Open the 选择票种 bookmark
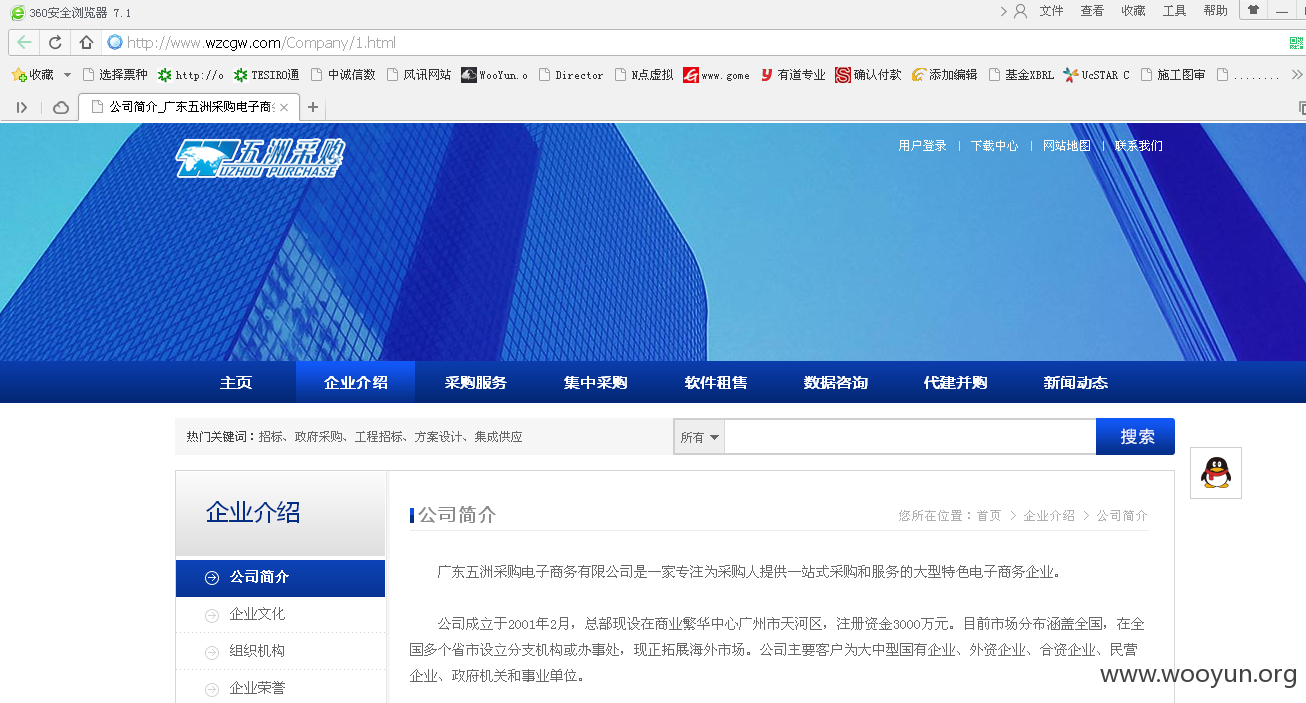1306x703 pixels. 115,75
